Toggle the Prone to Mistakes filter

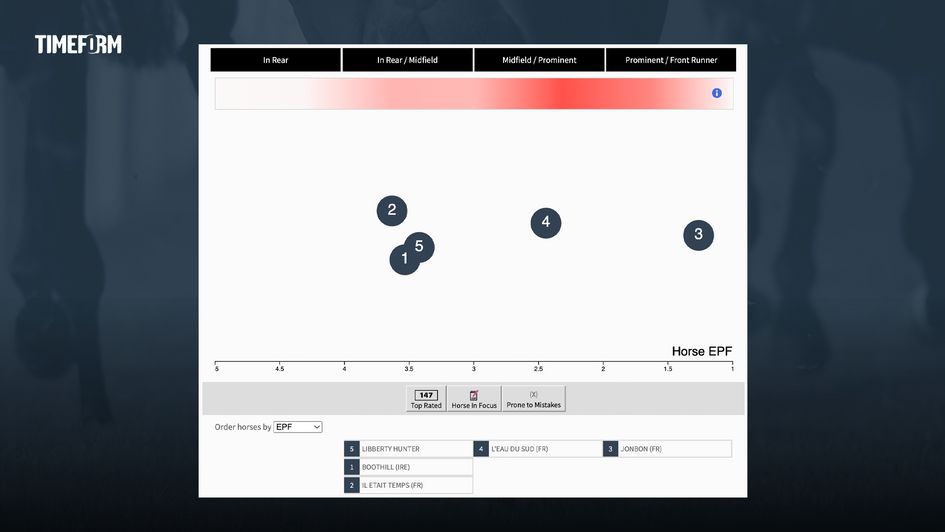pos(533,399)
